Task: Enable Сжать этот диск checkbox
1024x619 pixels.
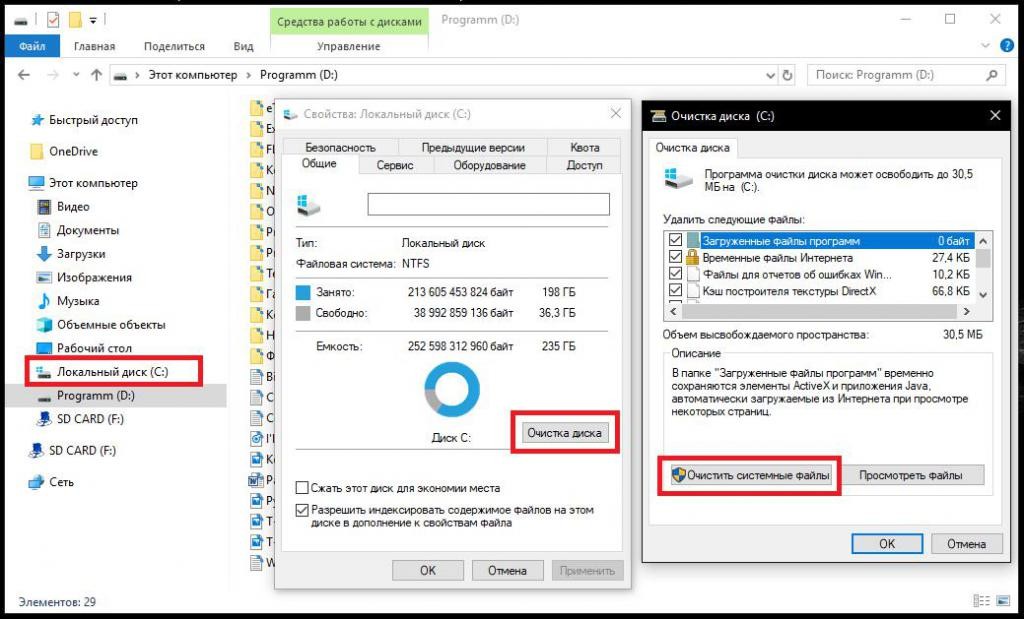Action: click(302, 488)
